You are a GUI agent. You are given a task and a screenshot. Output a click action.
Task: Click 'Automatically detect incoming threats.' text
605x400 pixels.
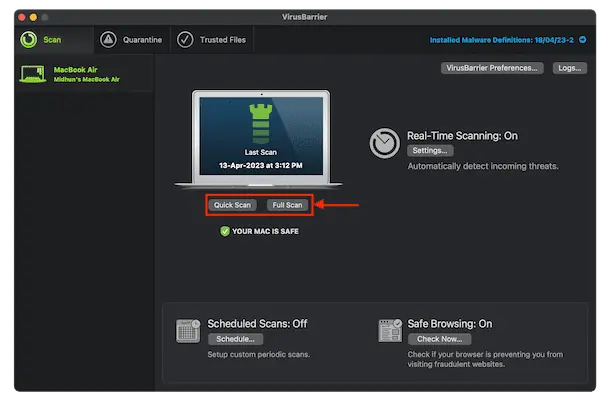pos(483,166)
